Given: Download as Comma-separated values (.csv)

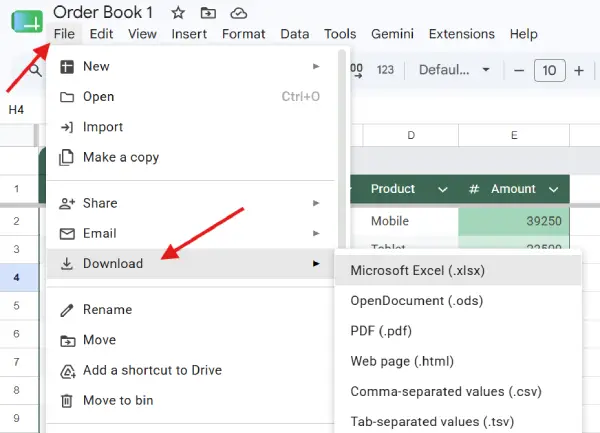Looking at the screenshot, I should [458, 392].
